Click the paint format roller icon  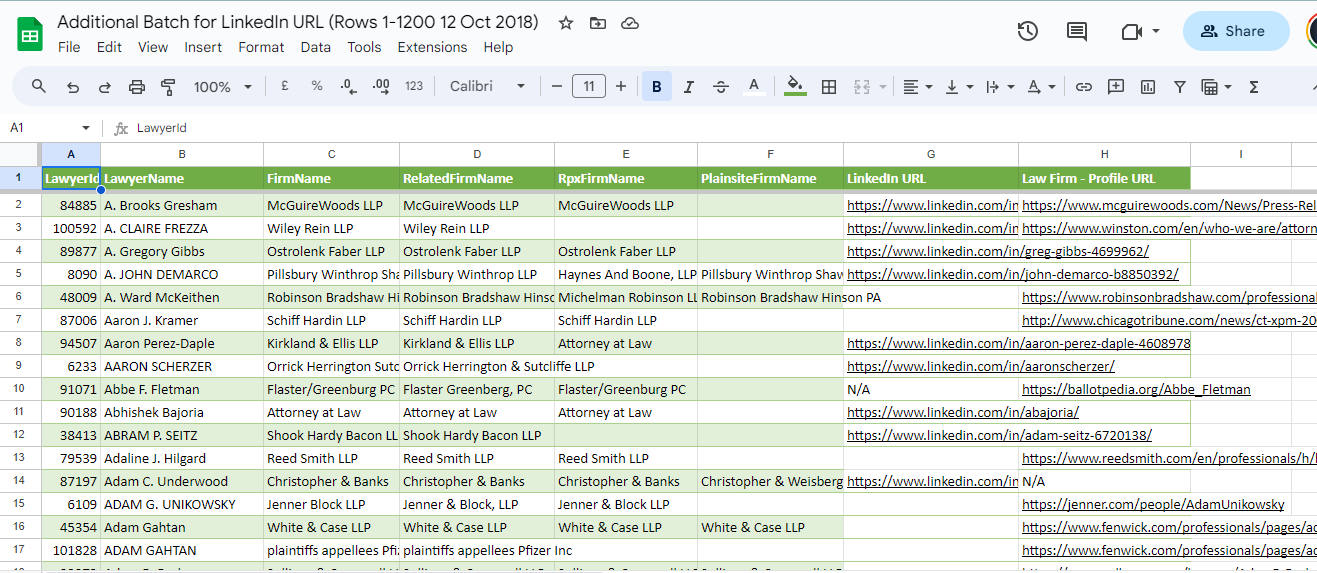168,87
